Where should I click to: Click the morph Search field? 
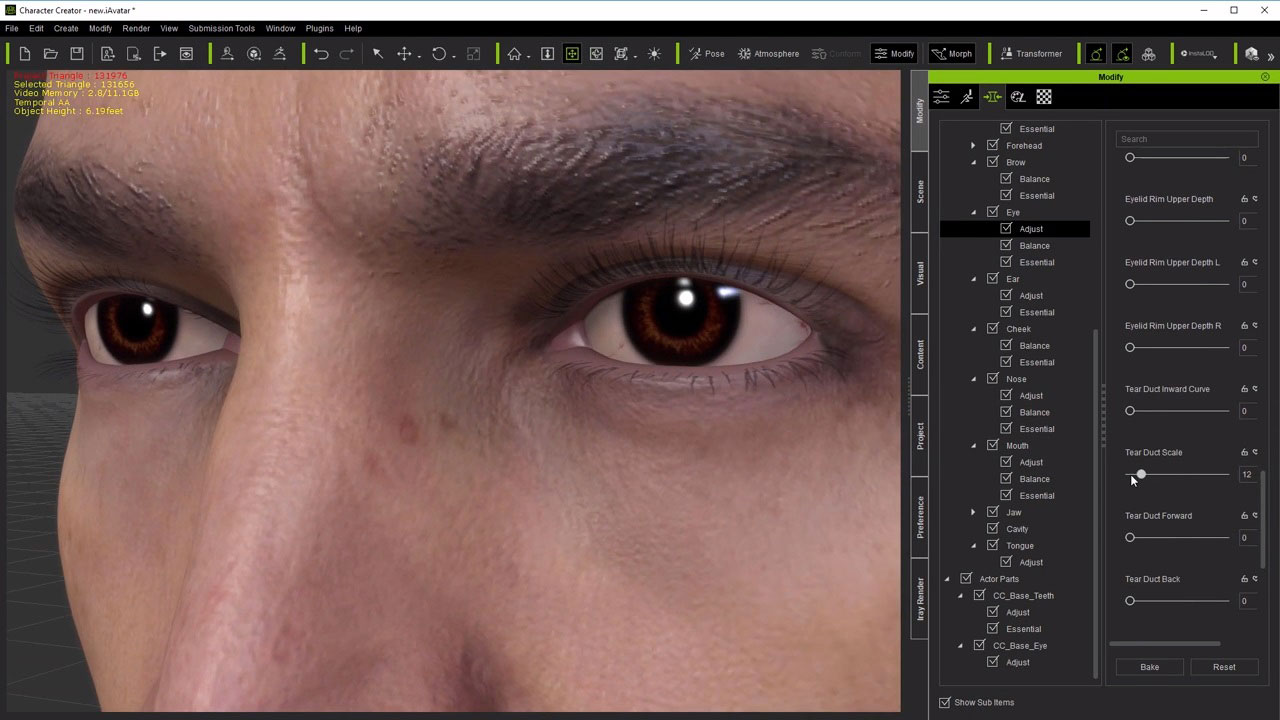[1186, 139]
